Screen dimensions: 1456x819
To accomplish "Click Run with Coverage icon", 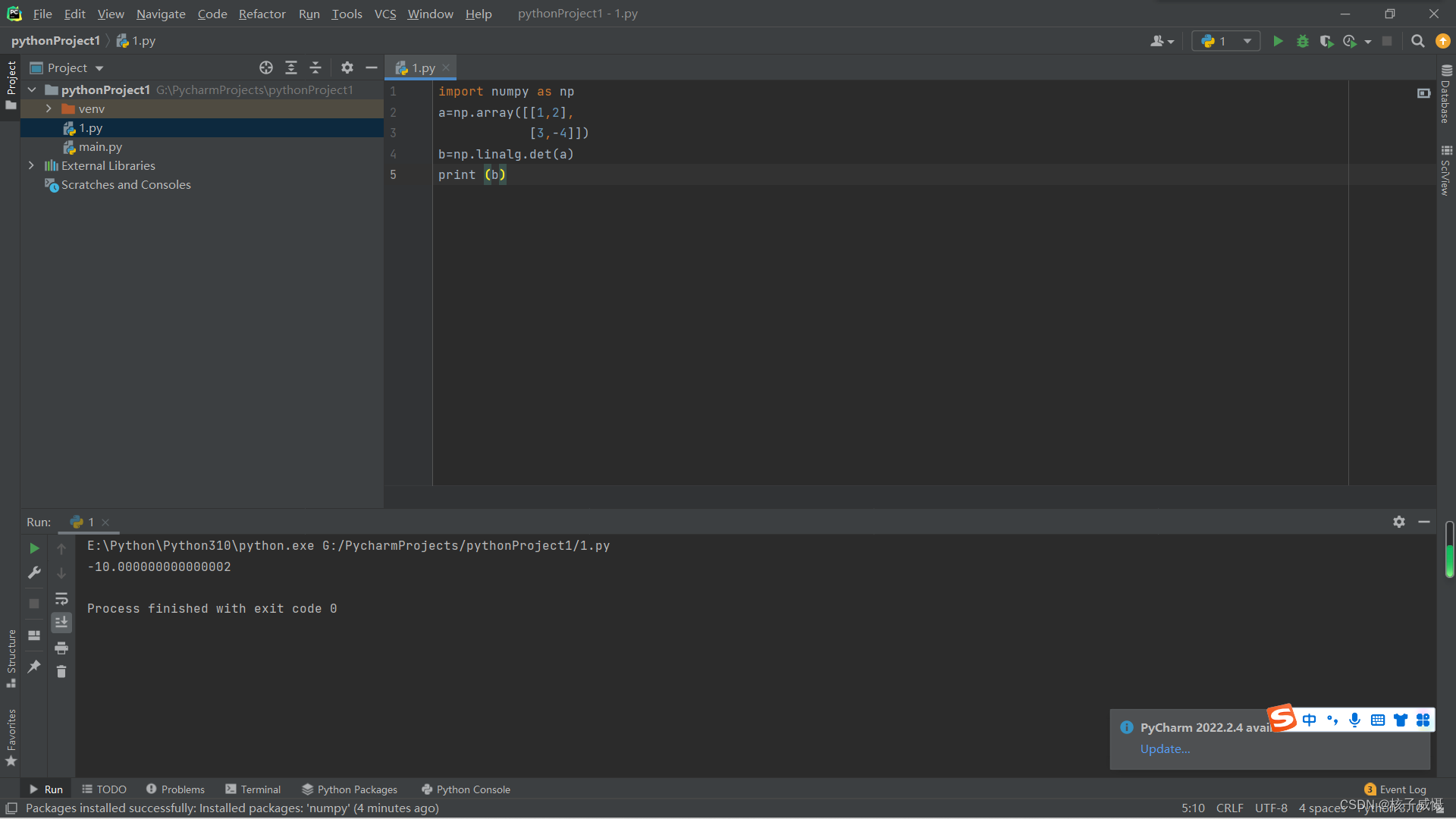I will 1326,41.
